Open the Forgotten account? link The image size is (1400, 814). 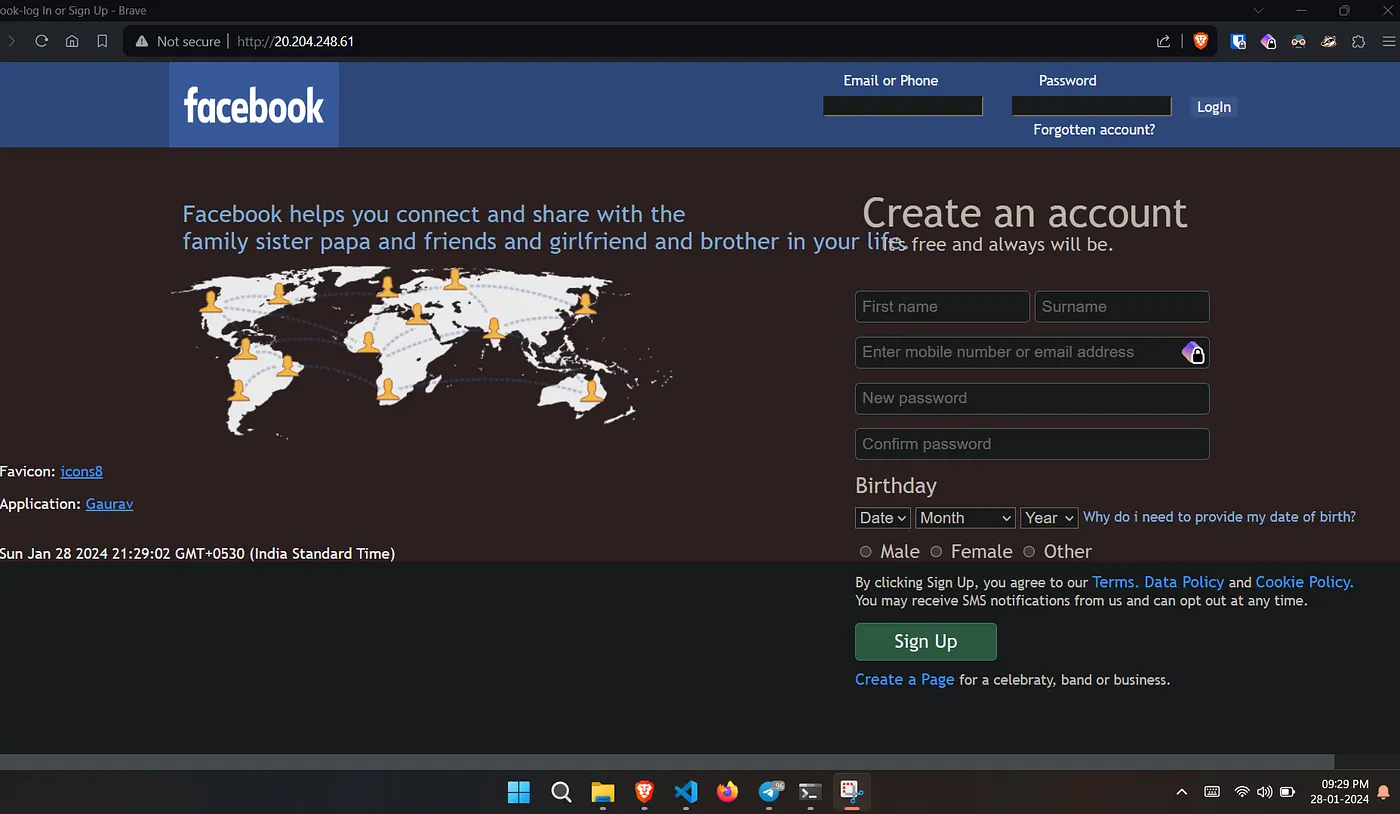coord(1094,130)
